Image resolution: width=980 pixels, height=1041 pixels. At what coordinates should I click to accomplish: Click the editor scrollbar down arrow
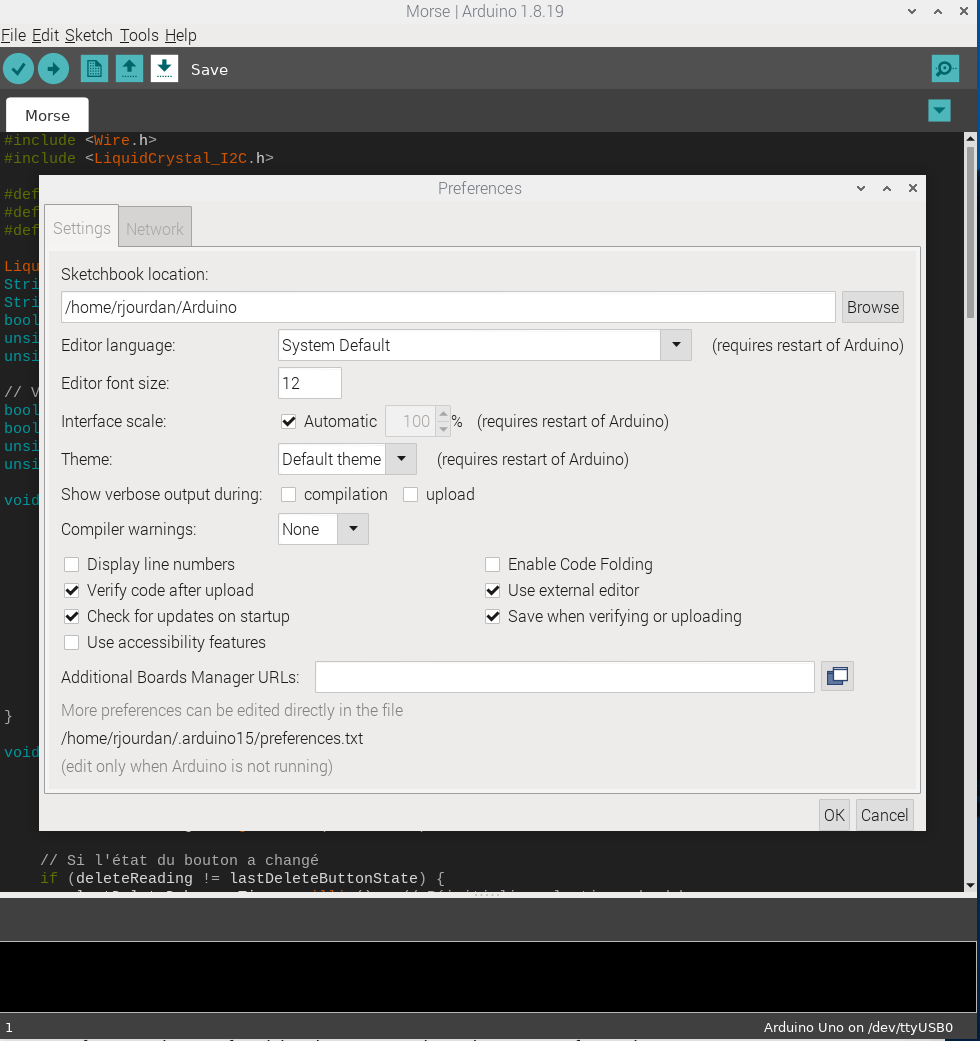tap(970, 885)
